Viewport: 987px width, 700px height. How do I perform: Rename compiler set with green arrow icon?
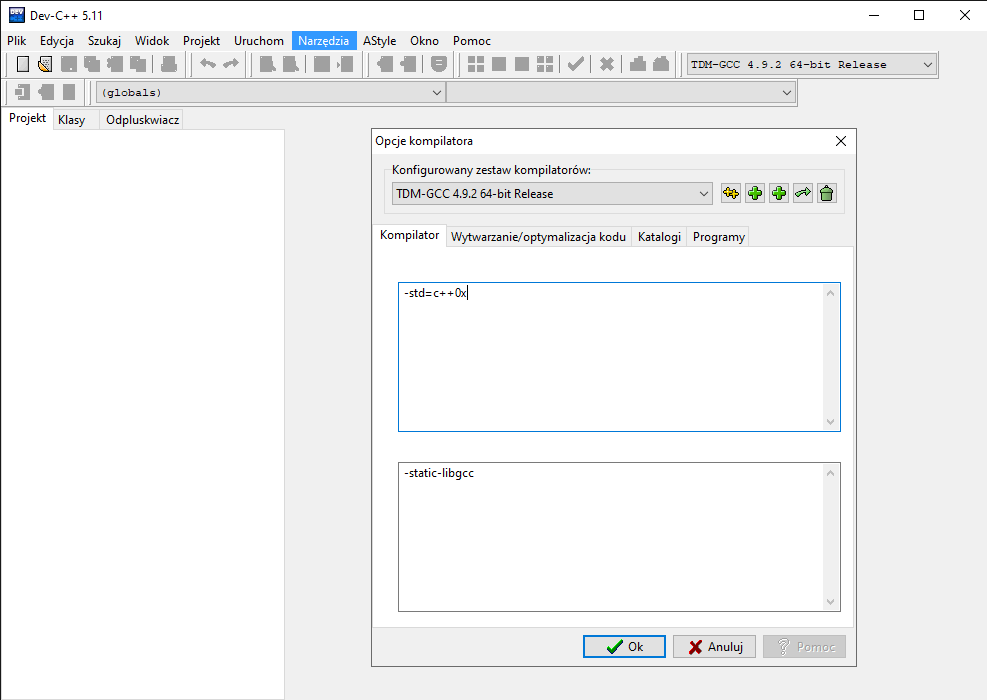(x=803, y=193)
